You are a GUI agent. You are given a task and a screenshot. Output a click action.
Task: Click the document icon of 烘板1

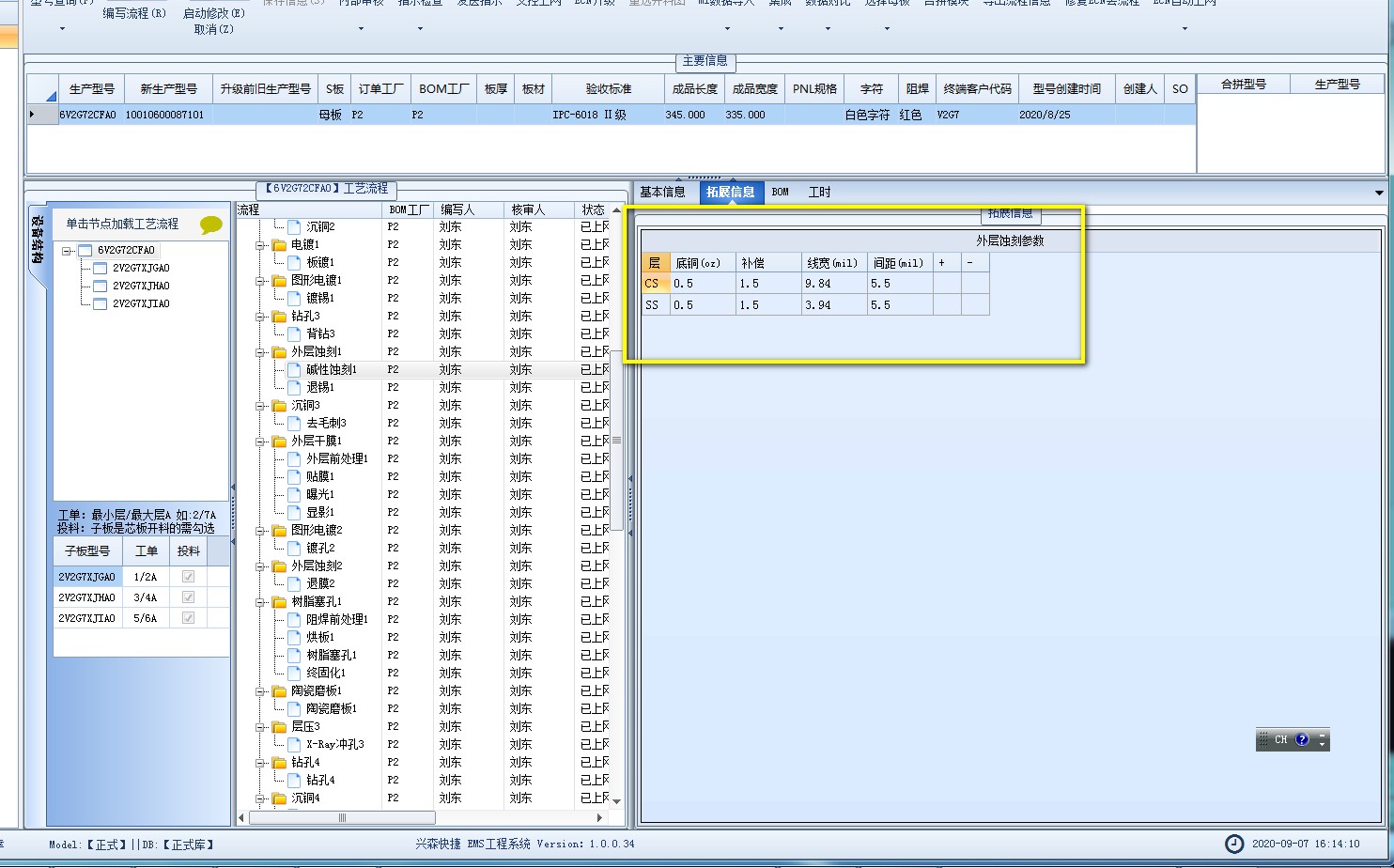(x=294, y=637)
